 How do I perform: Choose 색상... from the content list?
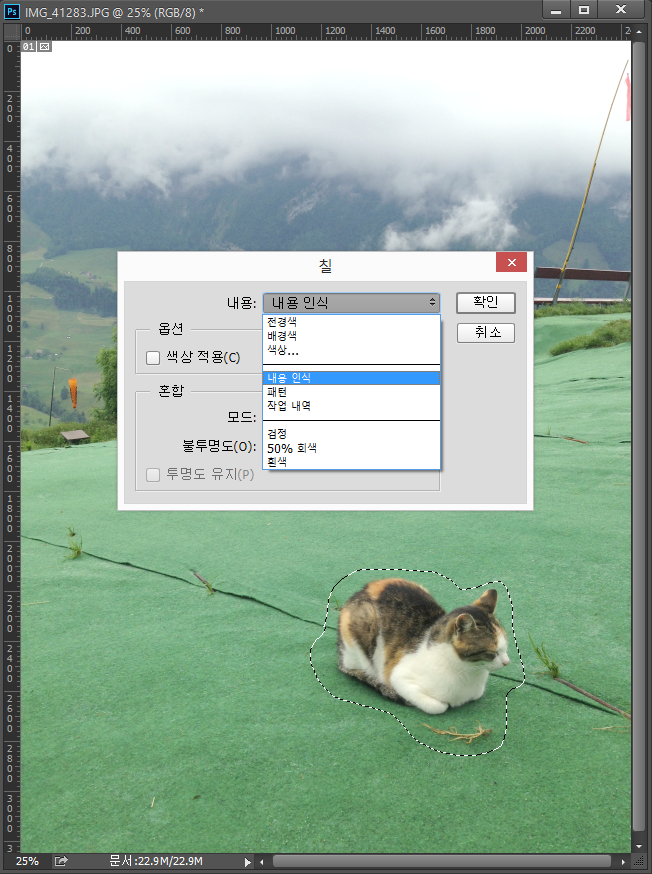coord(351,350)
